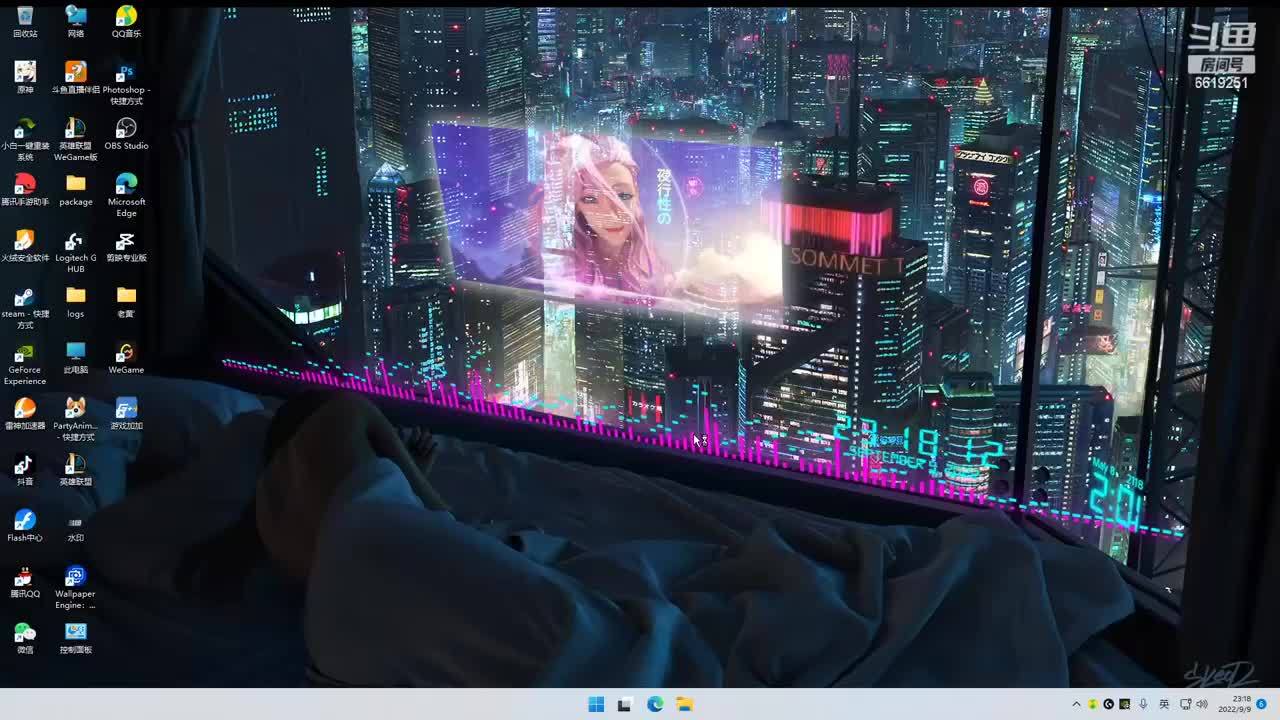Select the PartyAnimals shortcut icon
1280x720 pixels.
click(x=75, y=419)
